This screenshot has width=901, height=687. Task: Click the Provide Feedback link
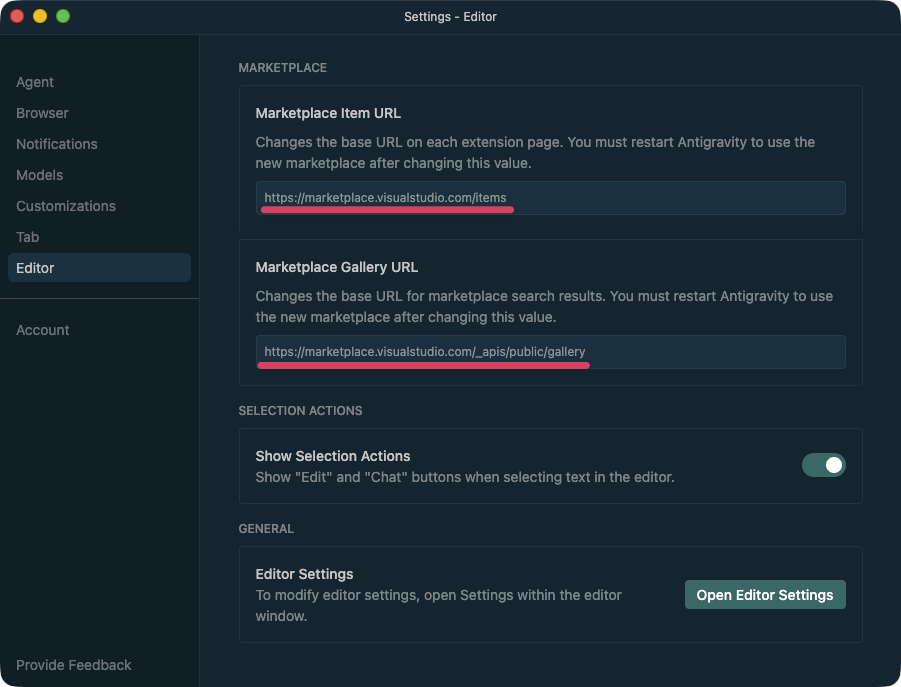point(74,665)
